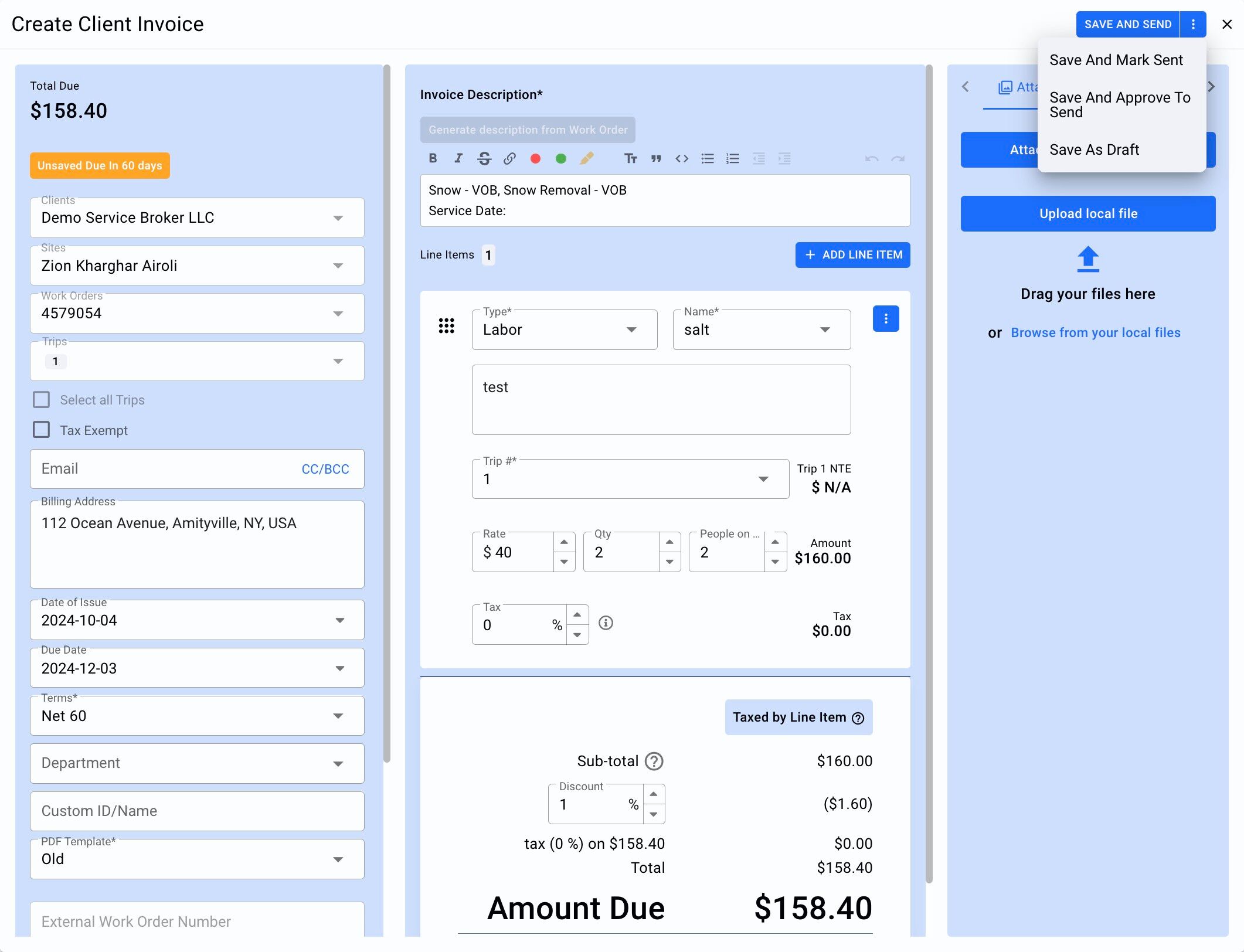
Task: Choose Save As Draft from menu
Action: [1094, 149]
